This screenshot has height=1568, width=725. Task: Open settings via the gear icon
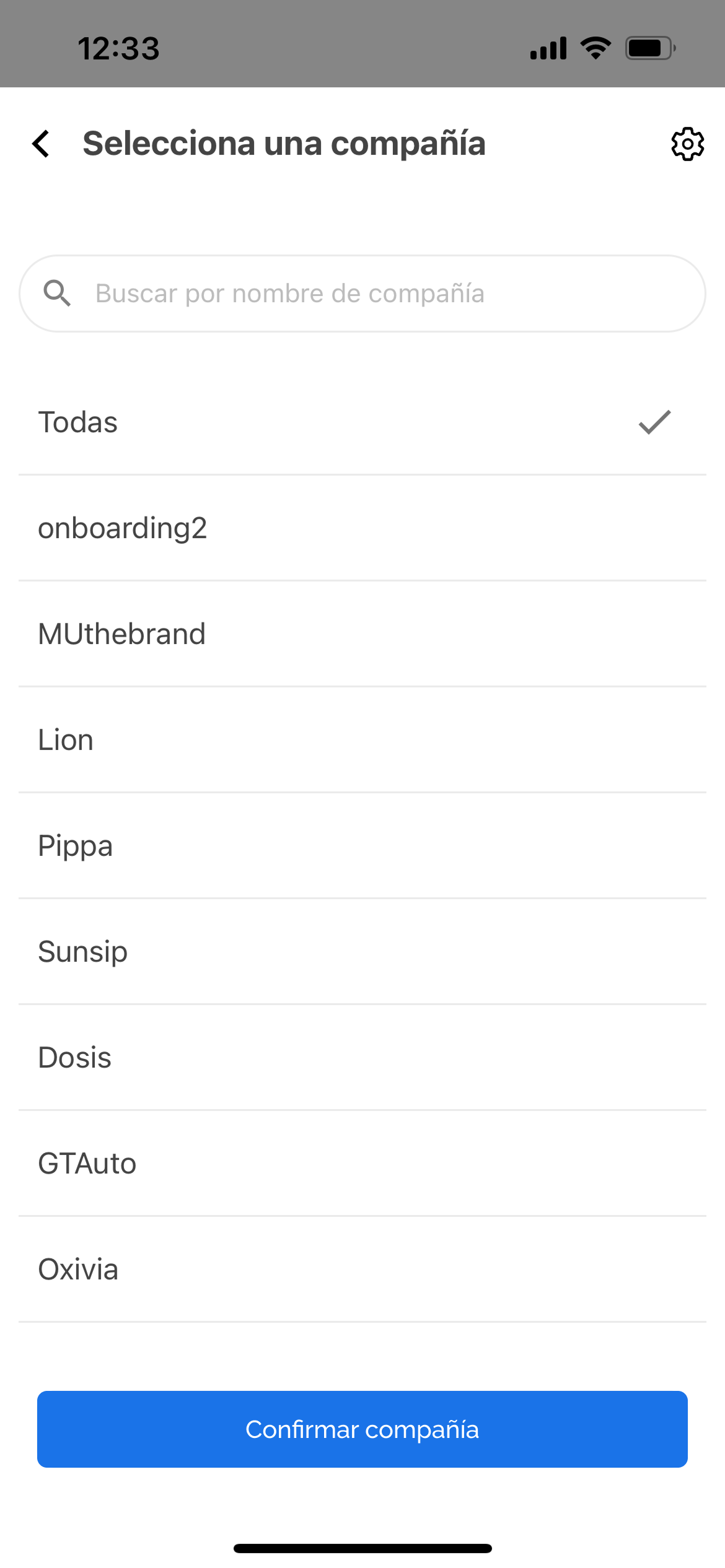click(x=687, y=144)
